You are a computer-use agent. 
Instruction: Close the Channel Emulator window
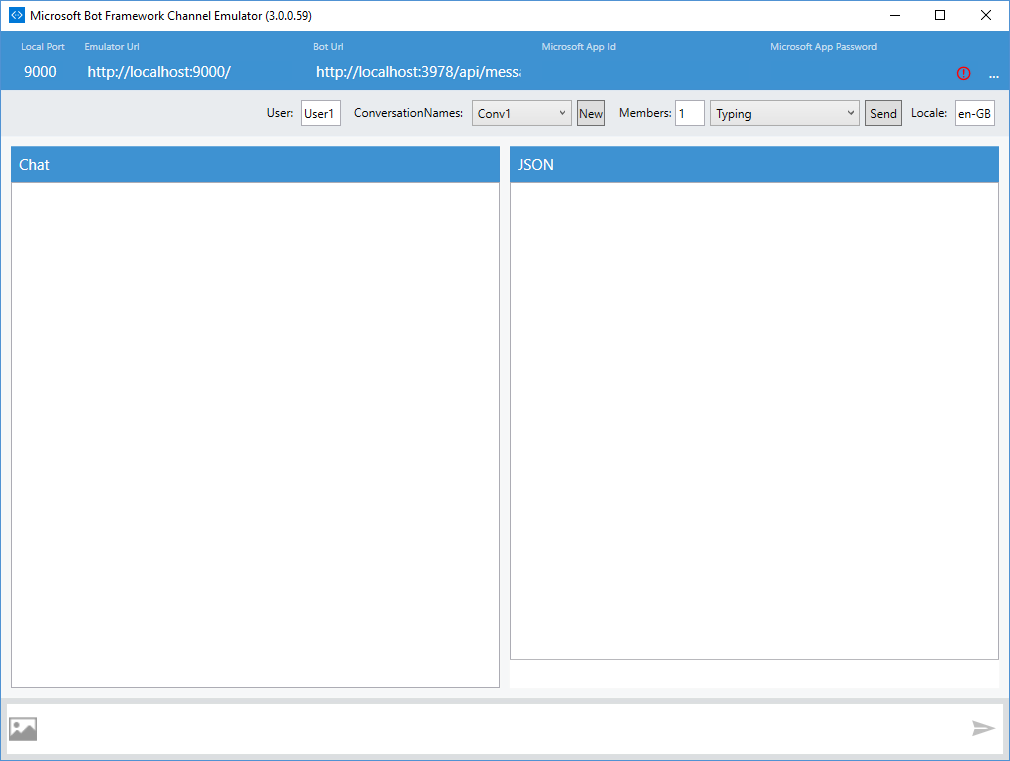coord(986,15)
